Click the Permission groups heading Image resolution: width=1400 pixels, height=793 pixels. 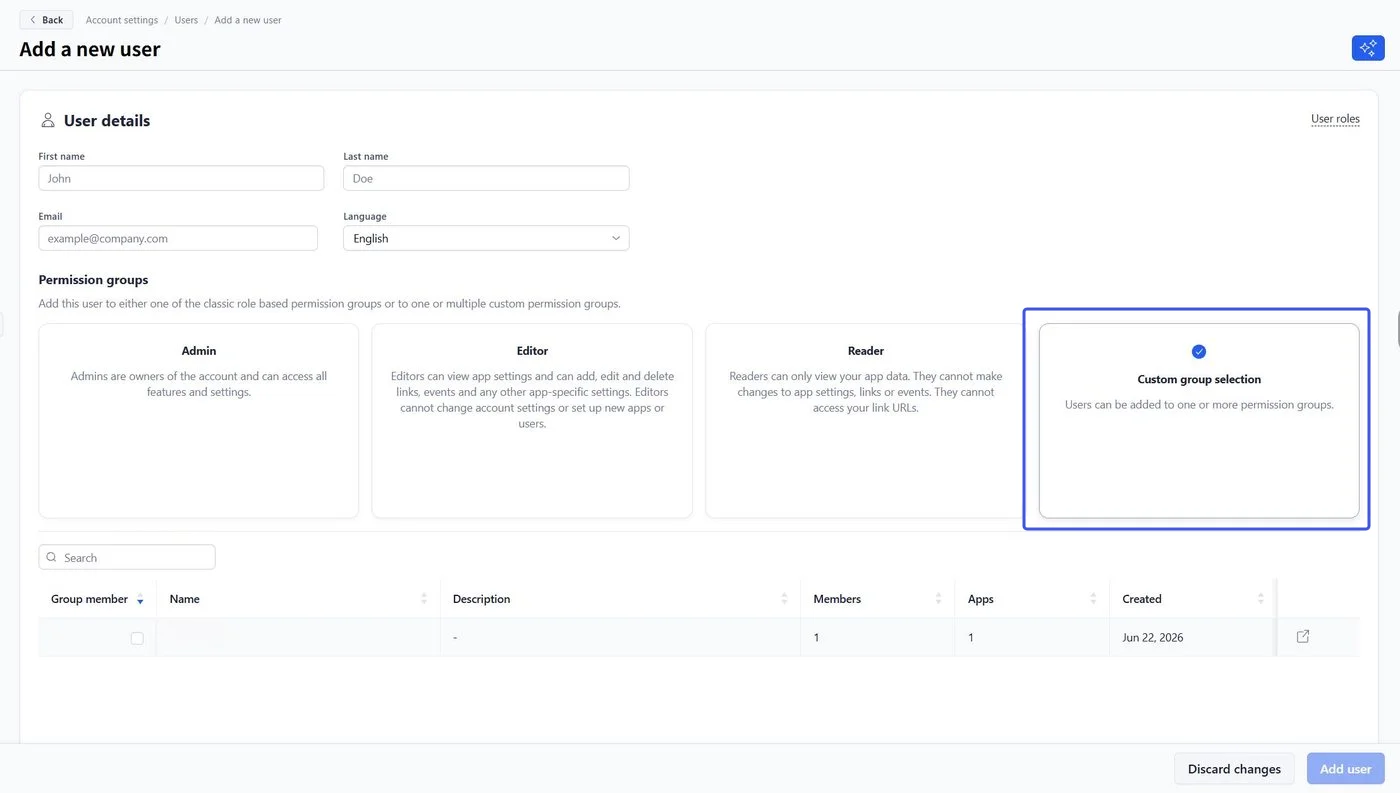[93, 280]
